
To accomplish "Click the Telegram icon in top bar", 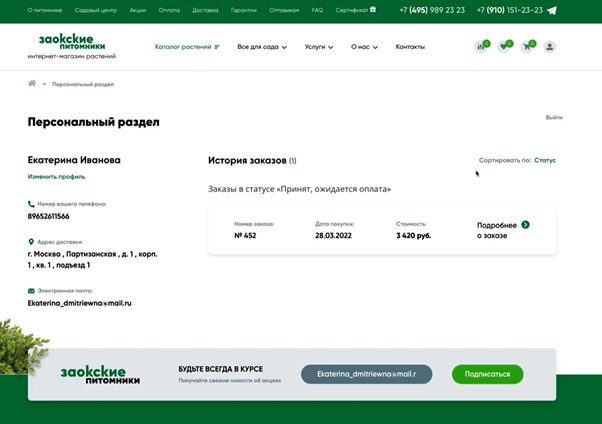I will tap(552, 10).
